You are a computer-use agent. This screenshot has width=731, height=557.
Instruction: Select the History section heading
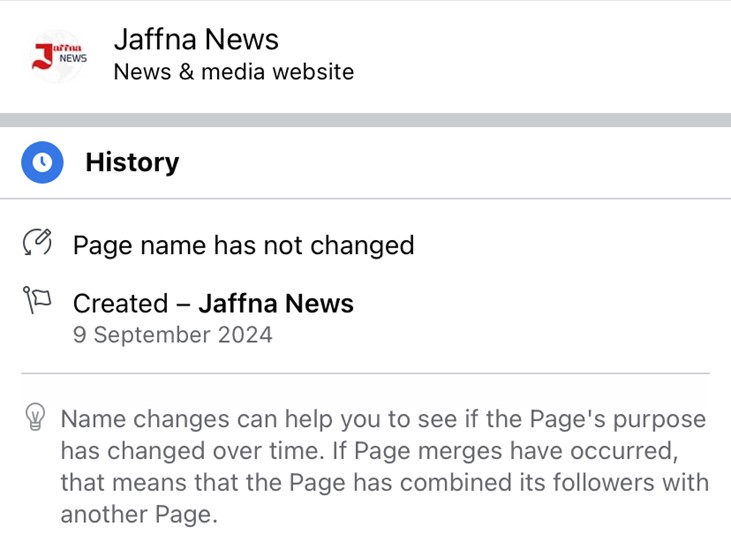pyautogui.click(x=132, y=162)
